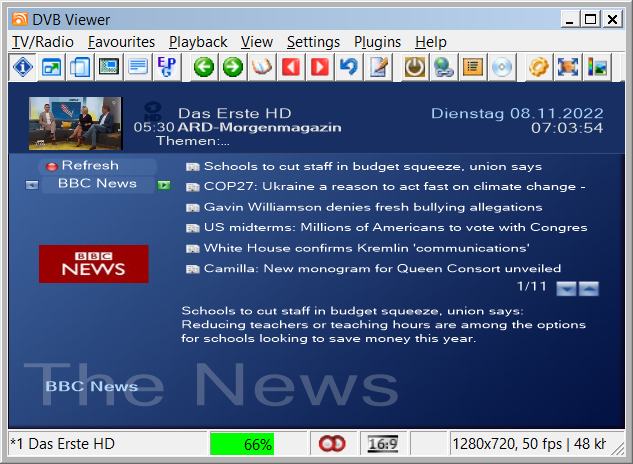Click the picture-in-picture screen toolbar icon

pos(109,67)
